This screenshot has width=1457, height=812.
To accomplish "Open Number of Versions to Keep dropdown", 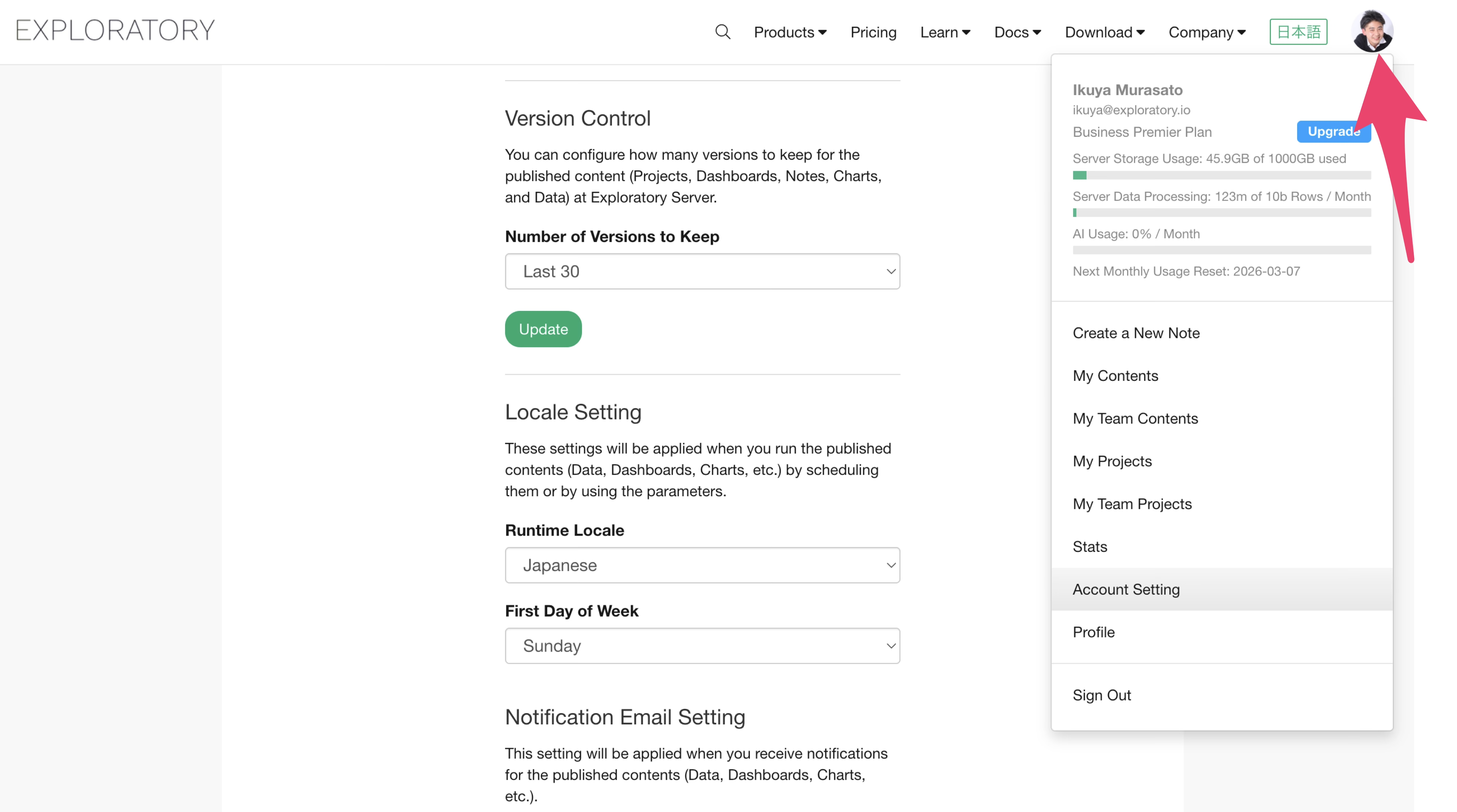I will [x=702, y=271].
